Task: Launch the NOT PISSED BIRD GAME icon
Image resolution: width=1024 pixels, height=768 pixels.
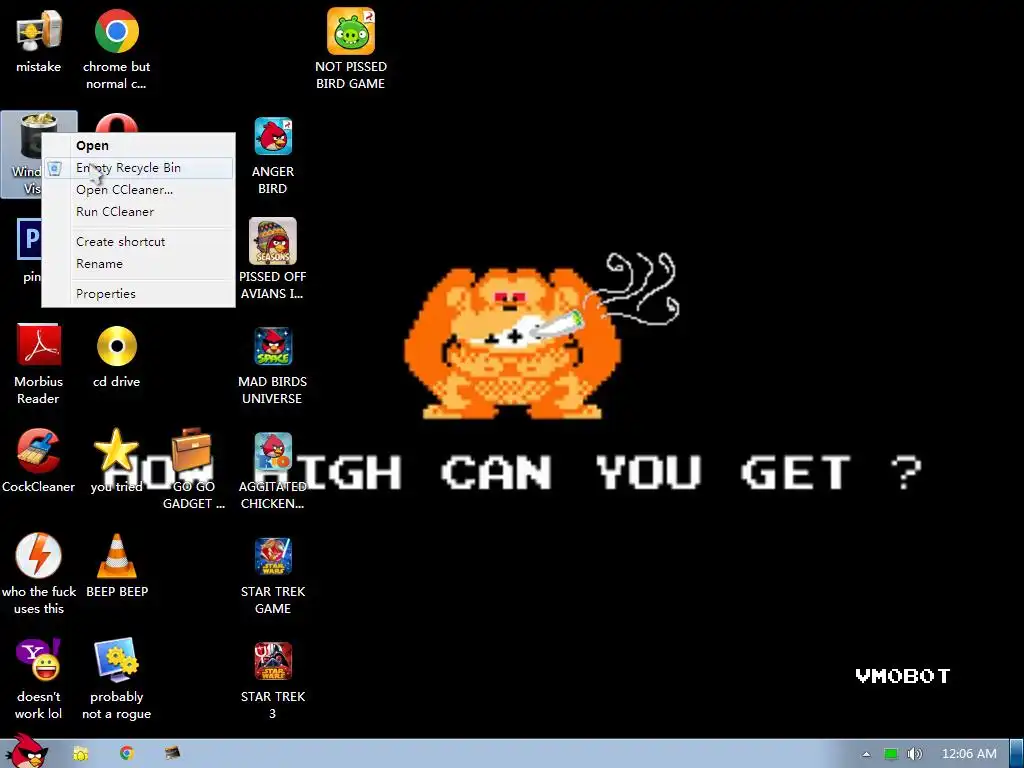Action: point(351,31)
